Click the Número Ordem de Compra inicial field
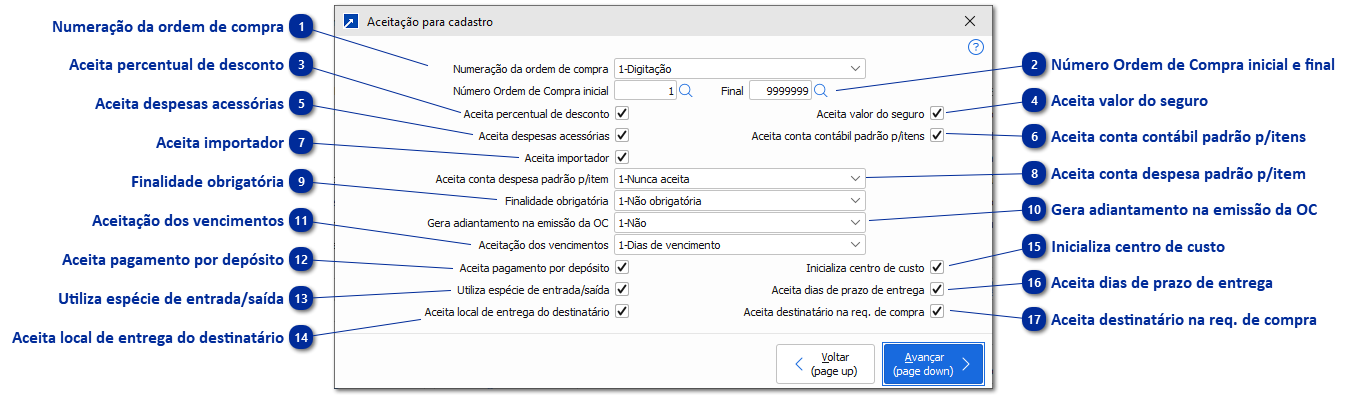 coord(646,91)
